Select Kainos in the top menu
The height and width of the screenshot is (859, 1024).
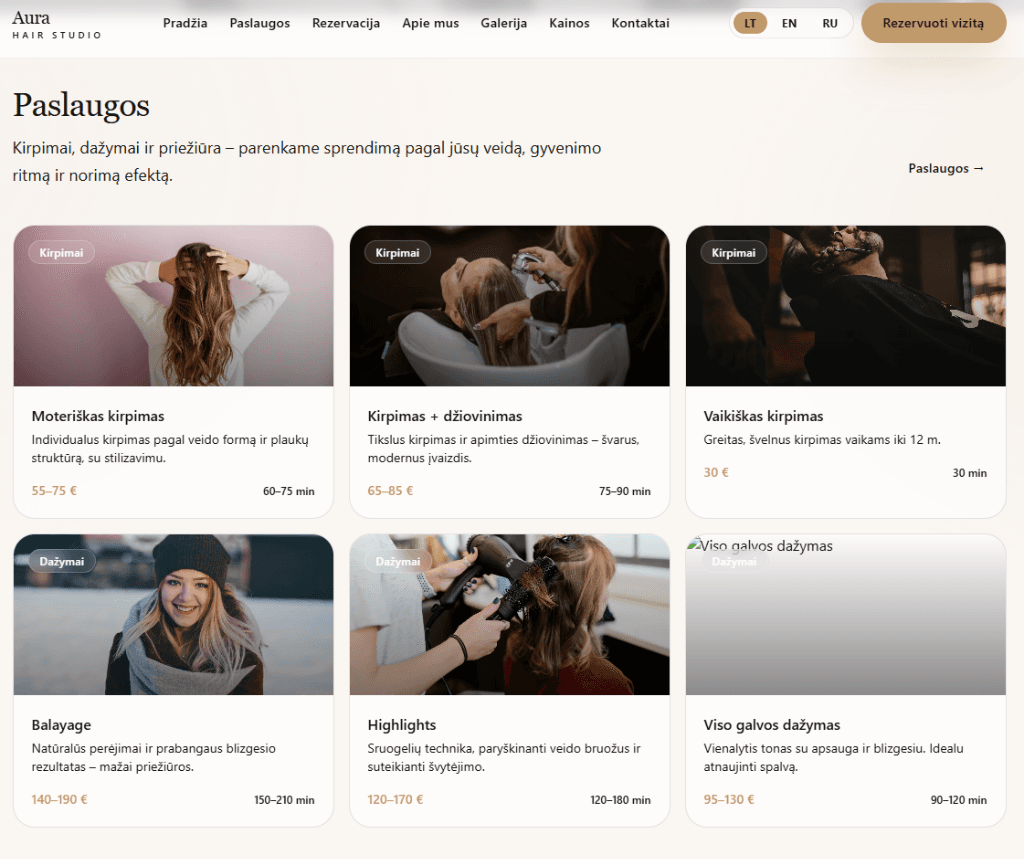pyautogui.click(x=569, y=23)
